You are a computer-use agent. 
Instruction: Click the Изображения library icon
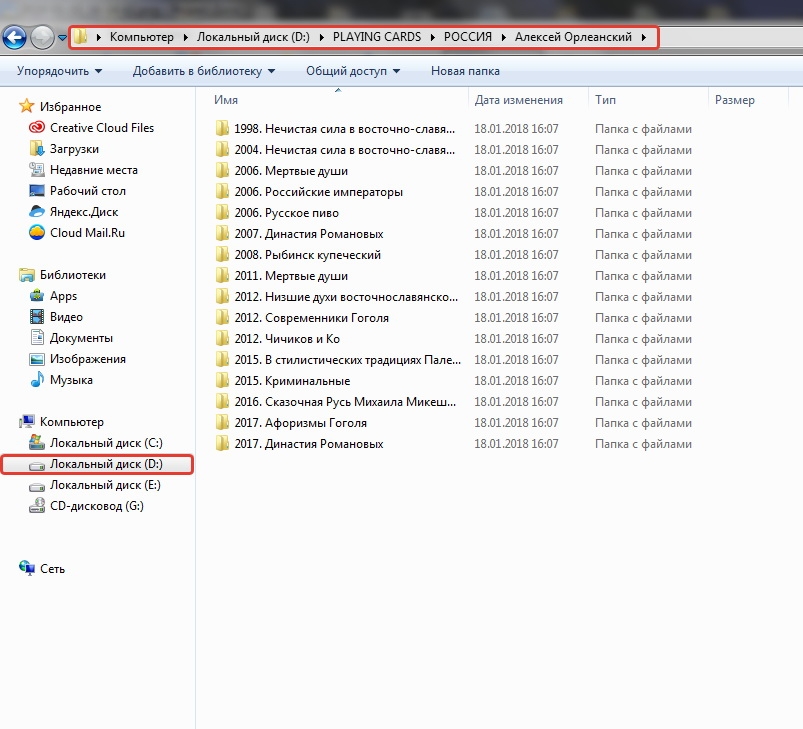pyautogui.click(x=36, y=359)
